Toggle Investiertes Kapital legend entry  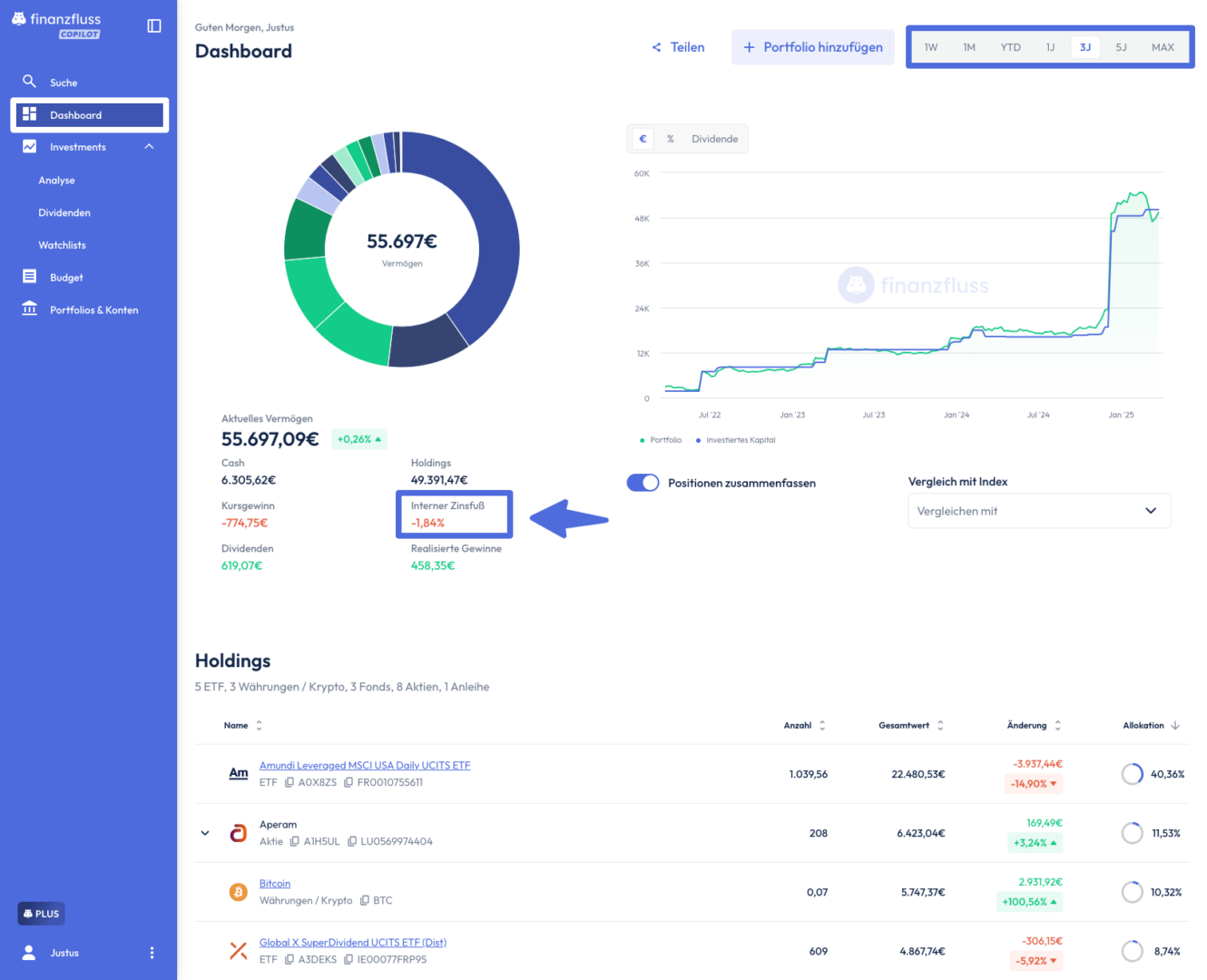736,440
